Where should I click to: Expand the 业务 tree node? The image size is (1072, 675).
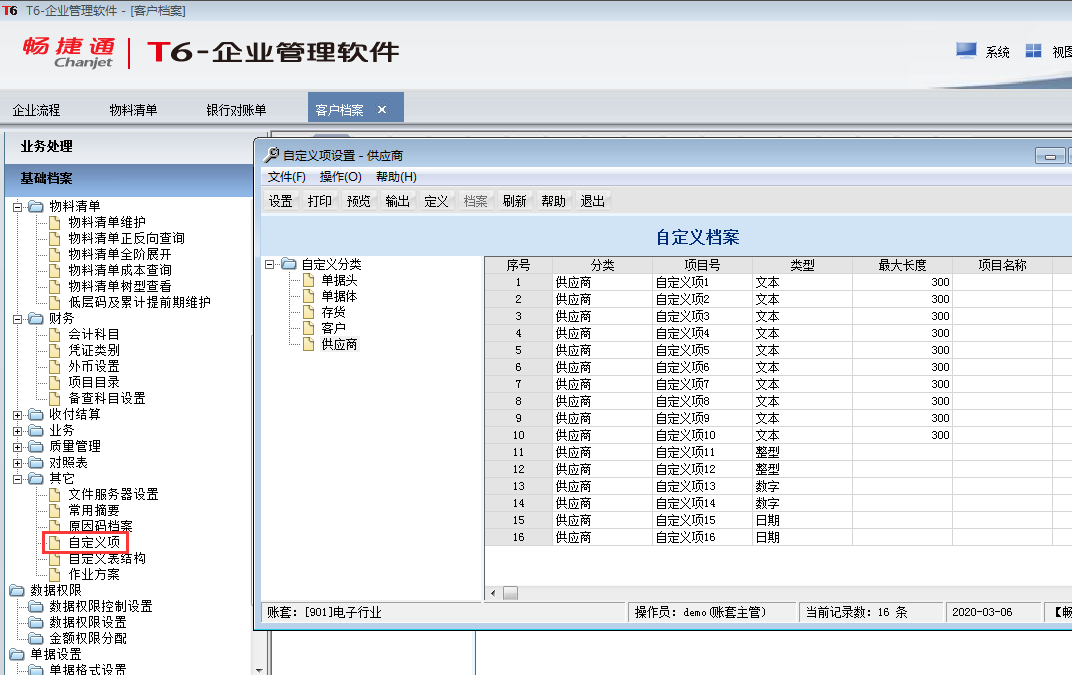[18, 431]
